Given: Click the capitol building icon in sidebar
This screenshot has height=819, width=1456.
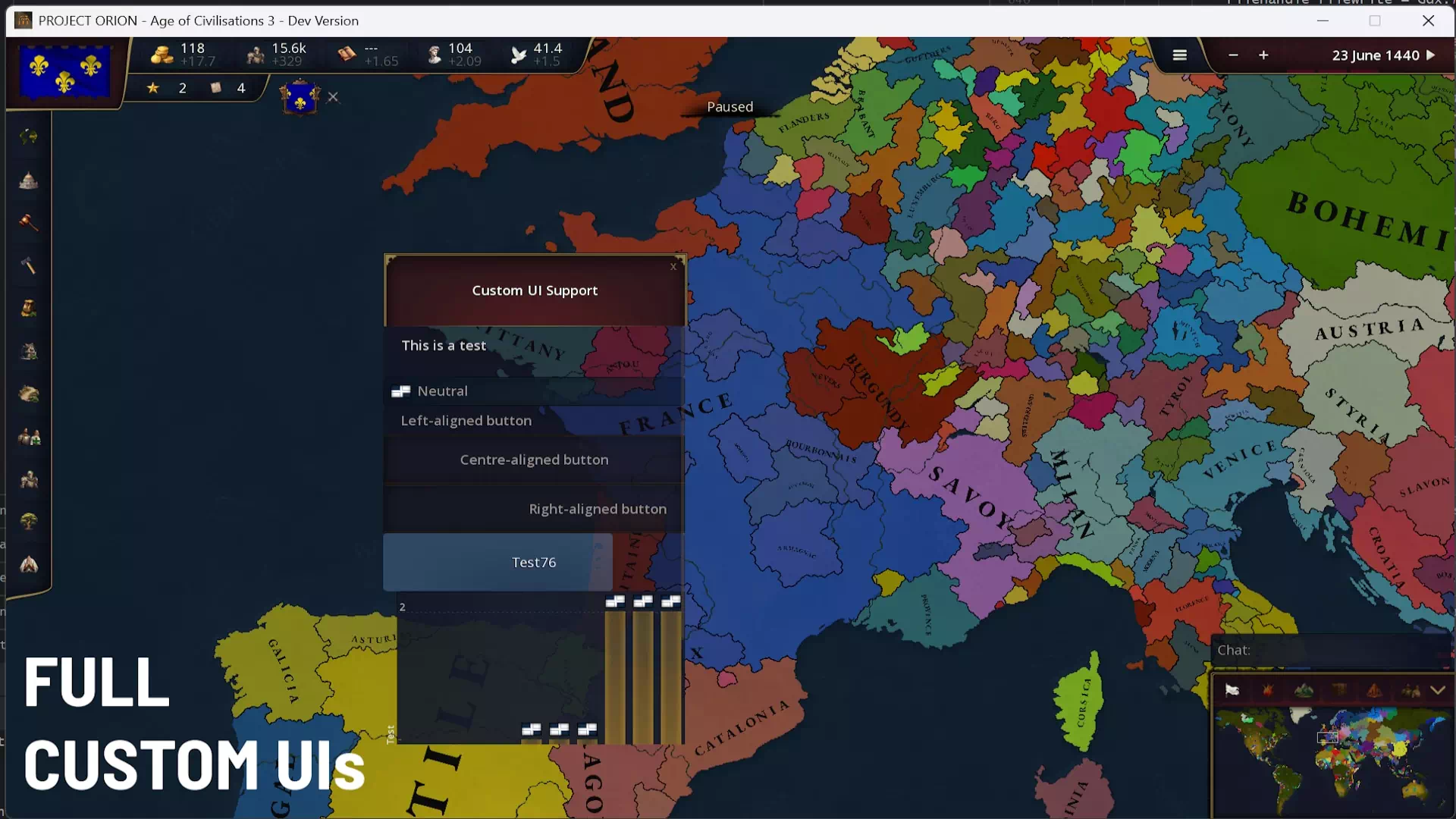Looking at the screenshot, I should (x=29, y=180).
